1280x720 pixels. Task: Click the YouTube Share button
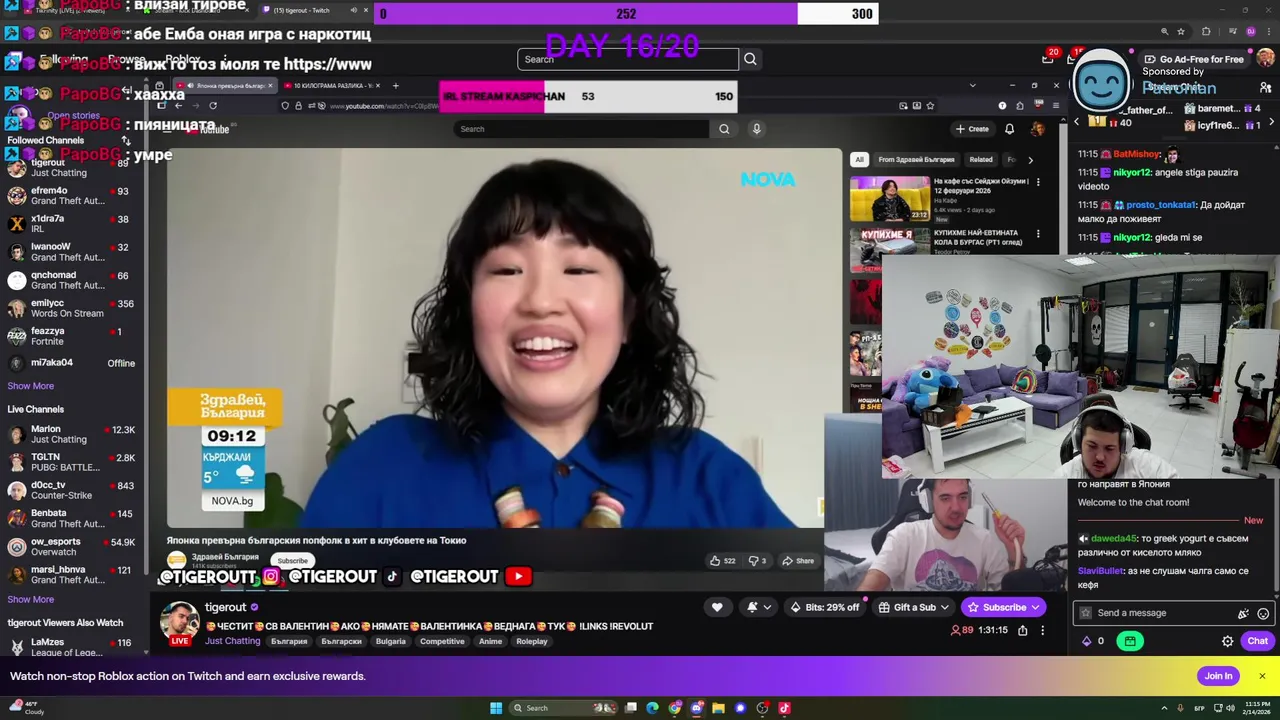point(798,561)
